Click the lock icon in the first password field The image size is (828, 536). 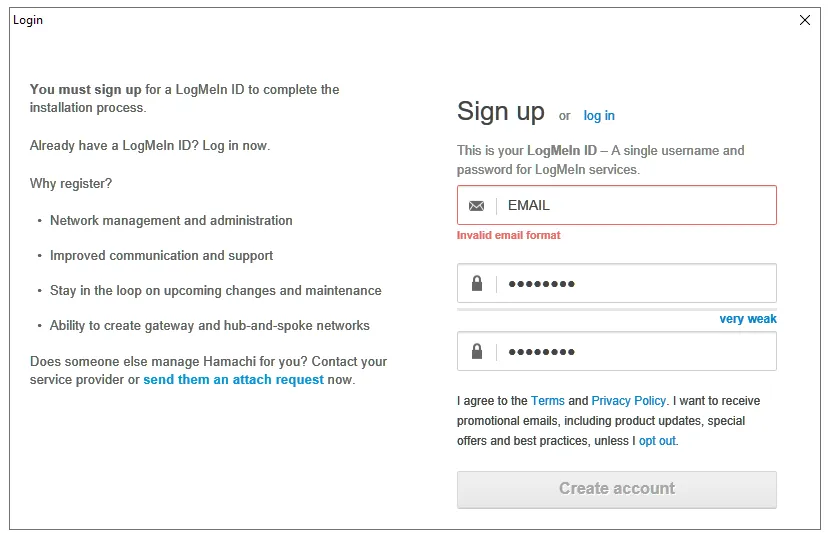pyautogui.click(x=476, y=284)
